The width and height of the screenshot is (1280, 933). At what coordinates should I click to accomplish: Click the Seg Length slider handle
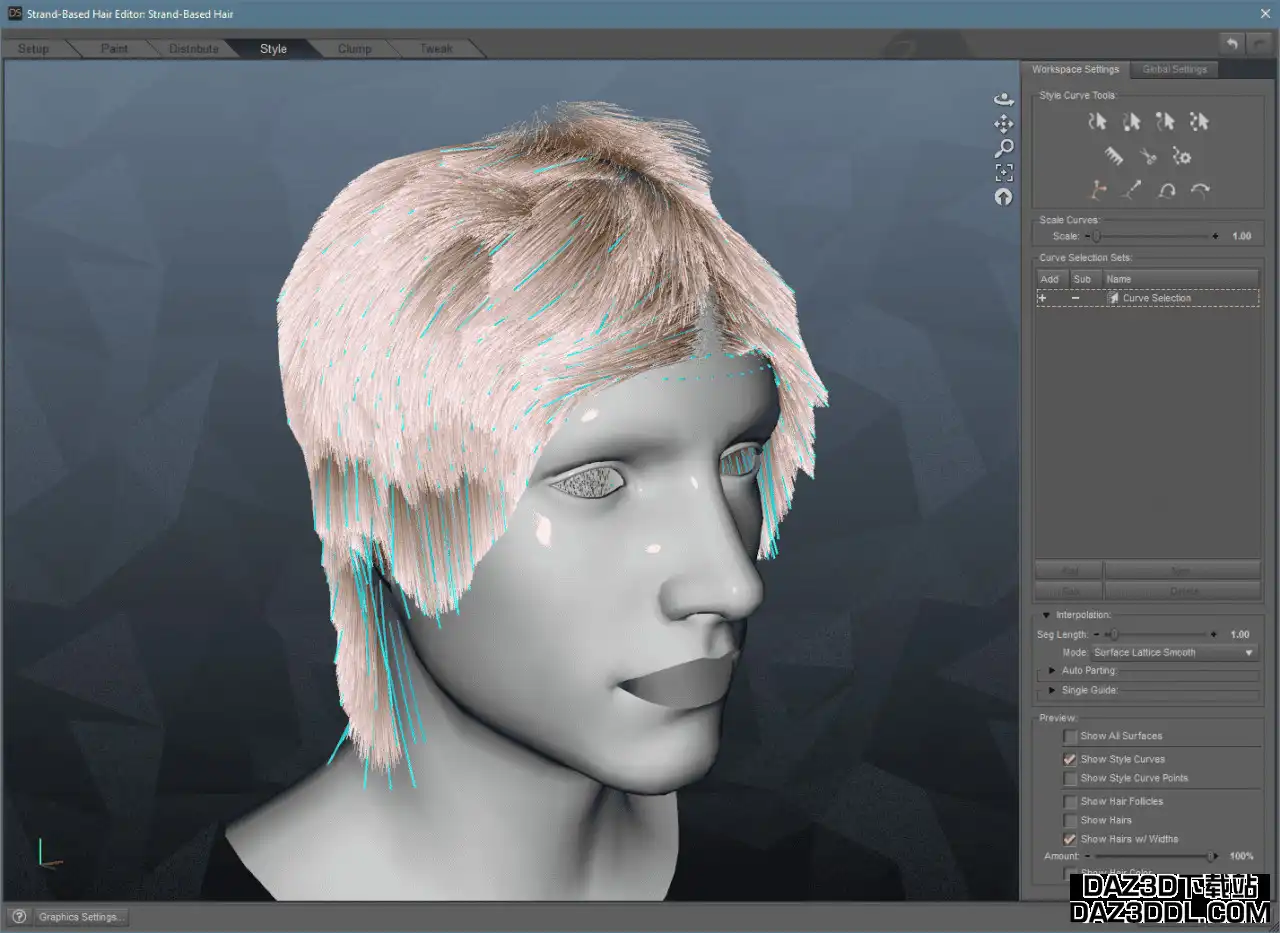(x=1113, y=634)
